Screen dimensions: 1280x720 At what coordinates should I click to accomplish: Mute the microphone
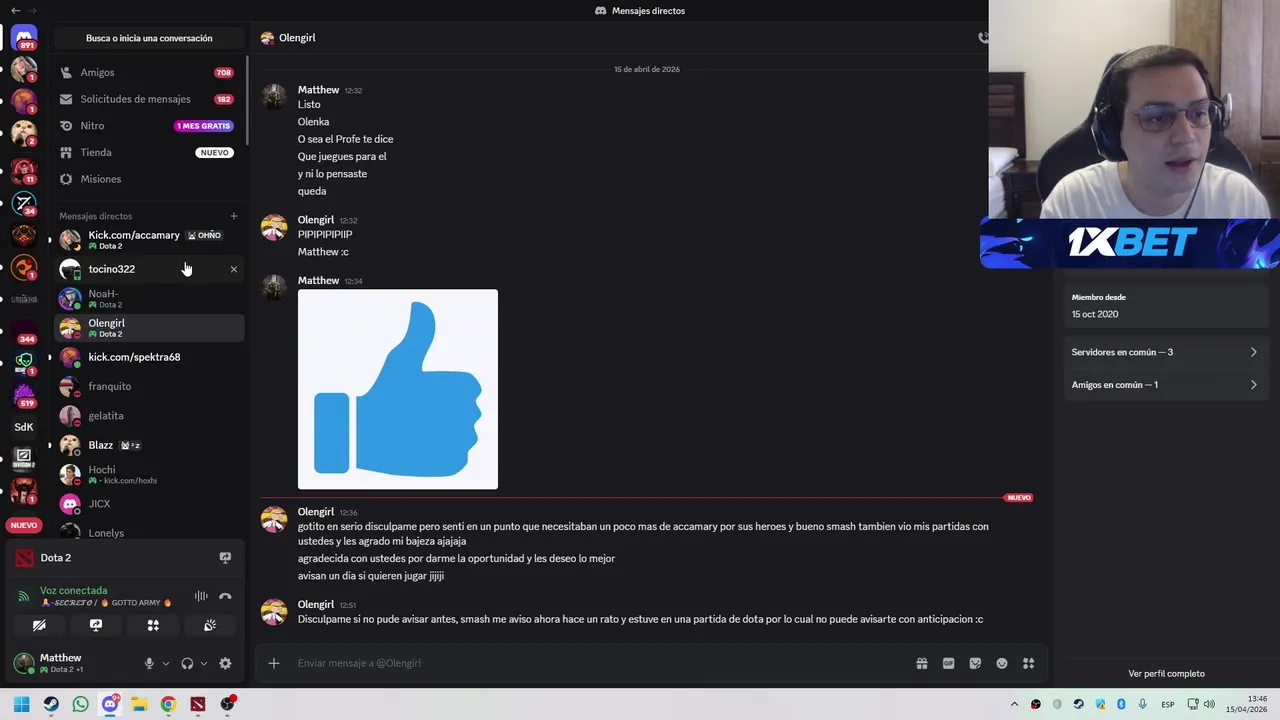tap(149, 663)
